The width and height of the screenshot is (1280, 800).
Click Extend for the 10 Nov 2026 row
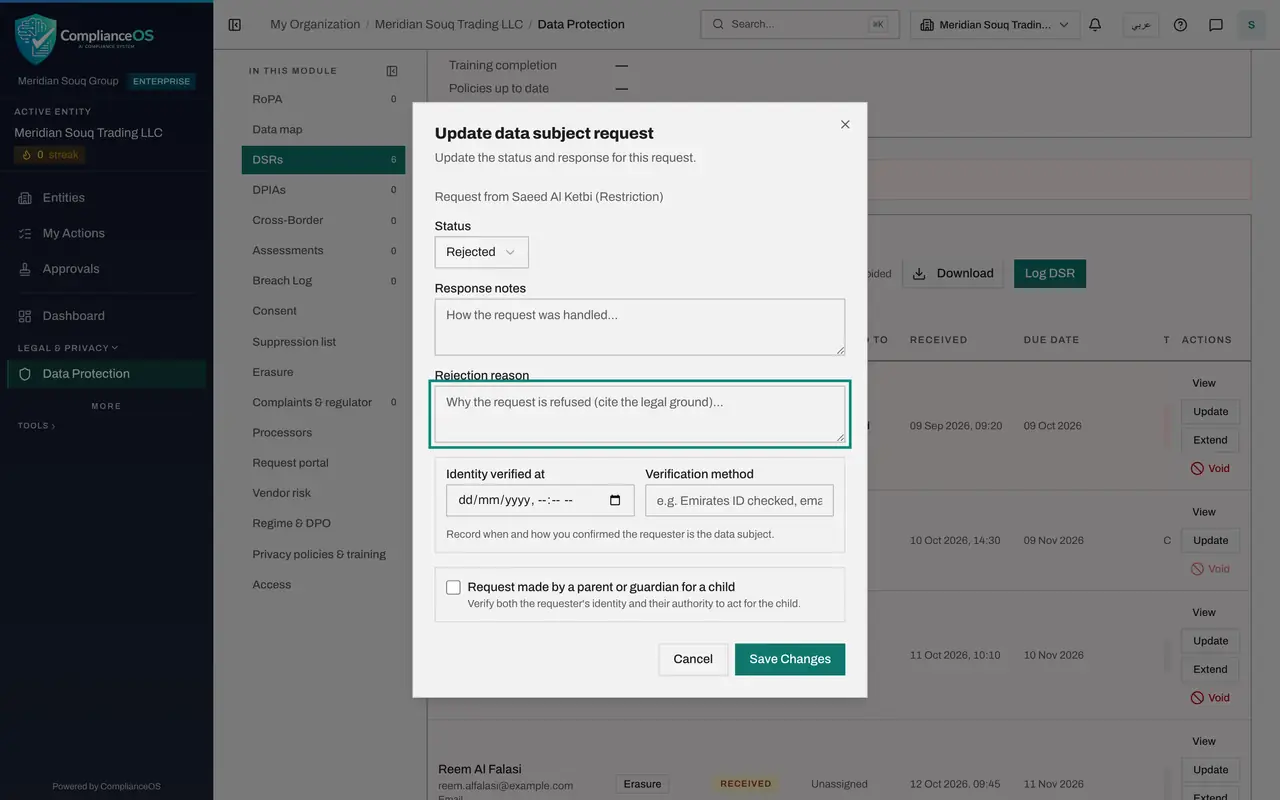[1210, 670]
